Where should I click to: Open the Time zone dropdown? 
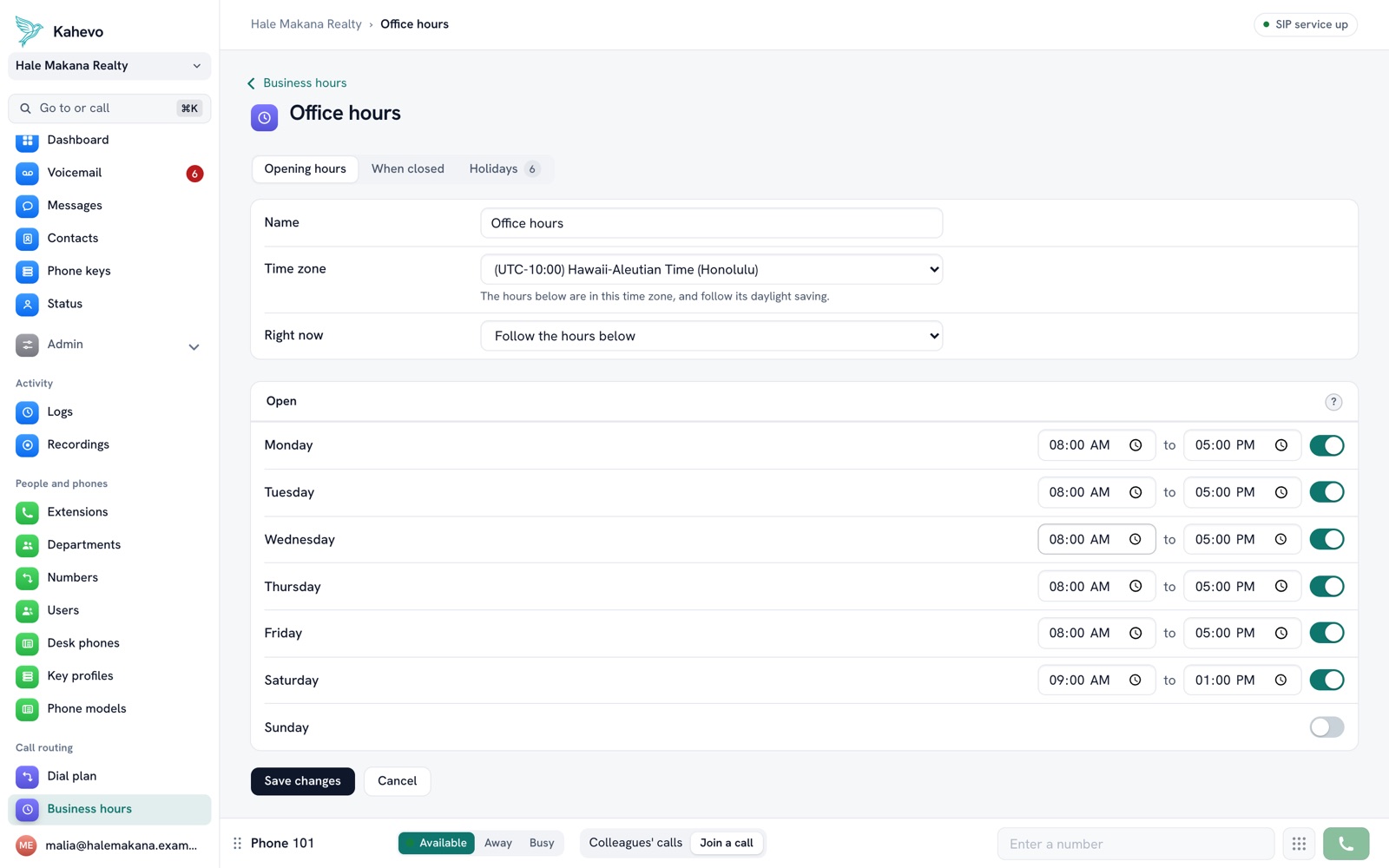tap(711, 269)
